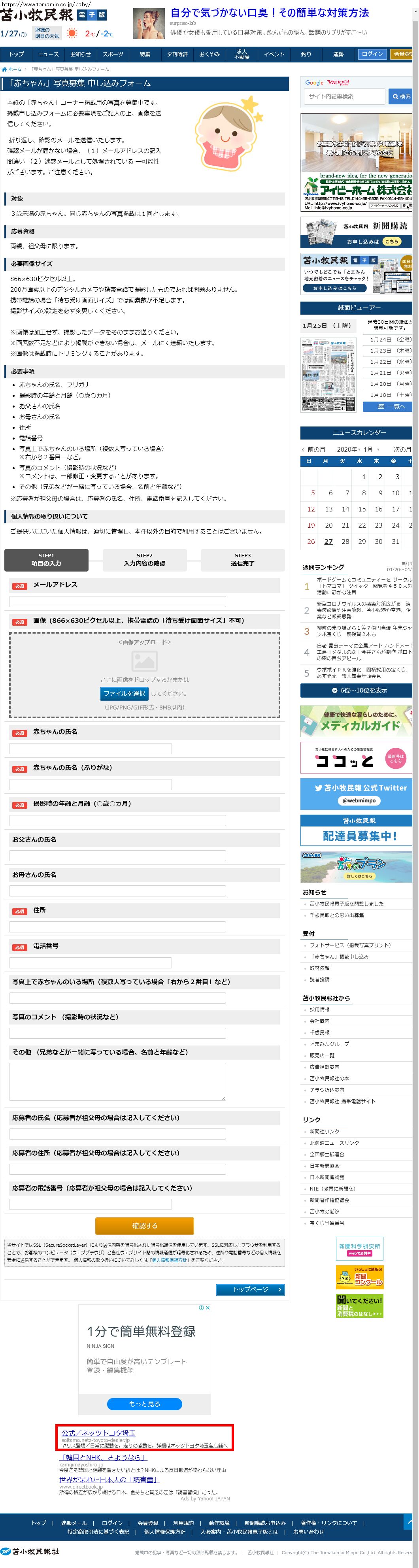Focus the サイト内記事検索 search box
419x1568 pixels.
345,96
